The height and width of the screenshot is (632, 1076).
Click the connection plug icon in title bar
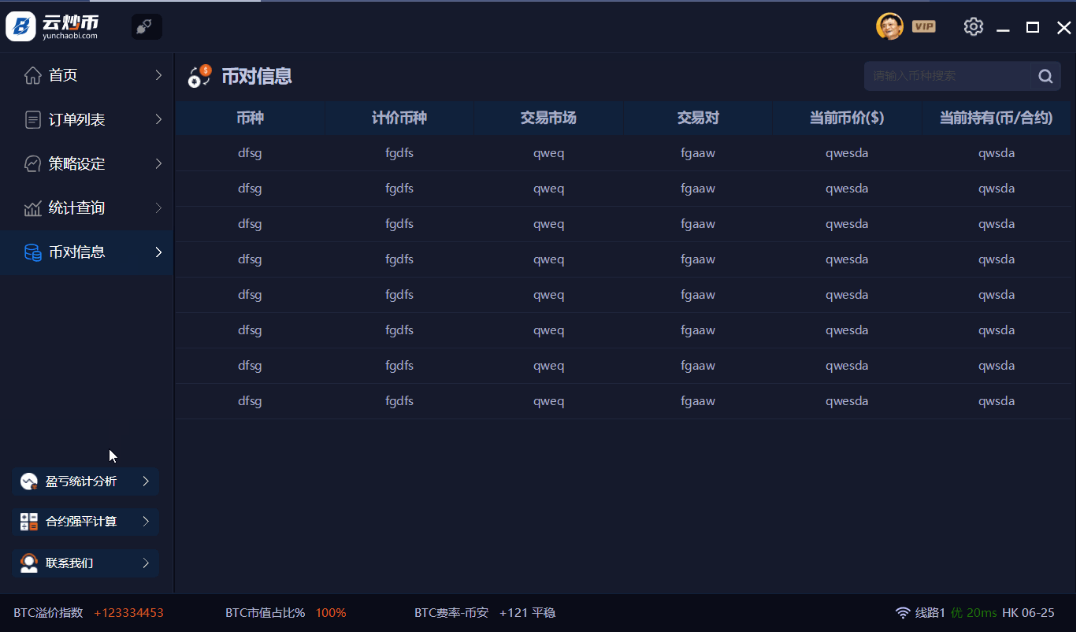point(146,26)
